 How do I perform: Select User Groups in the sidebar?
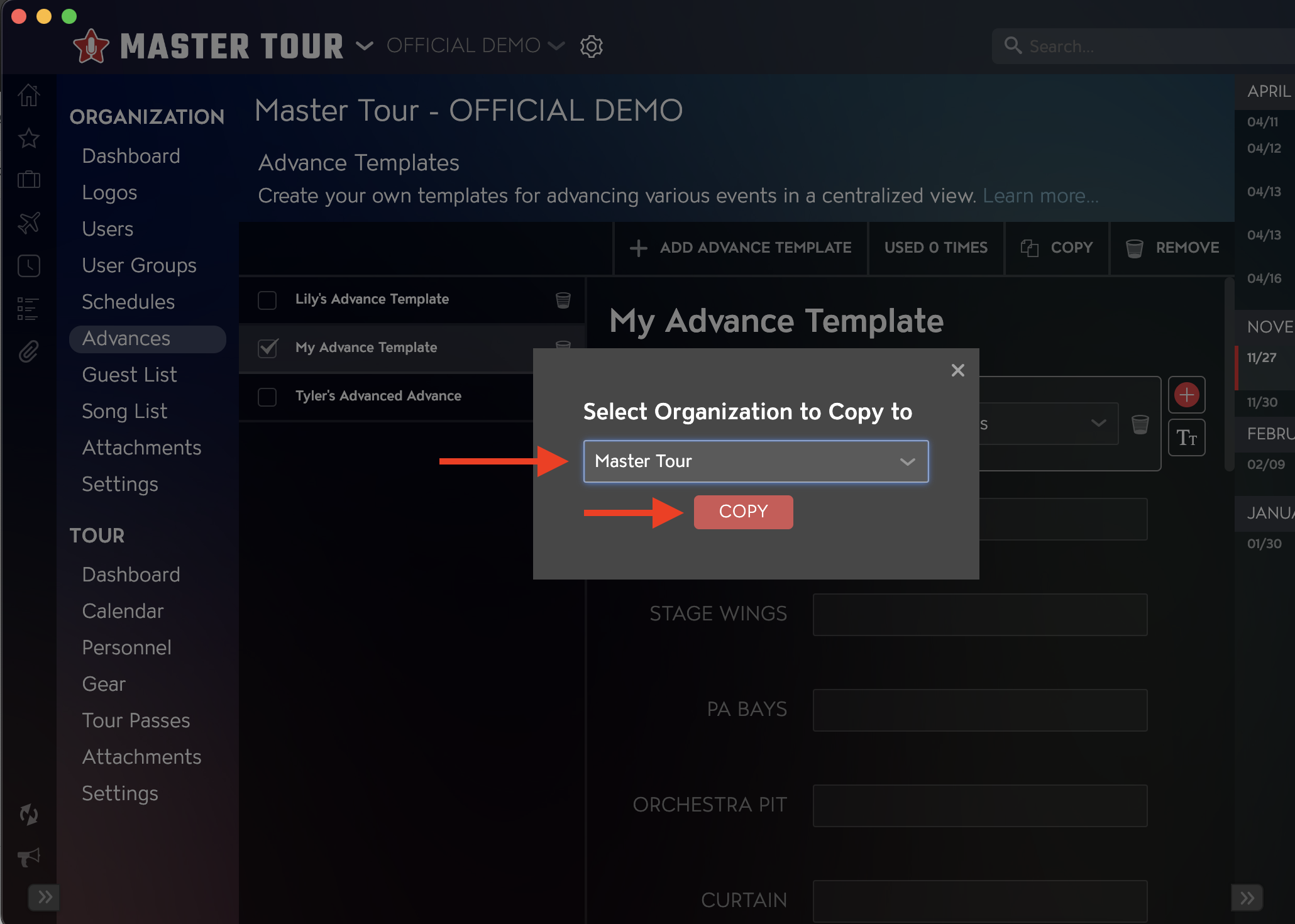pyautogui.click(x=139, y=265)
